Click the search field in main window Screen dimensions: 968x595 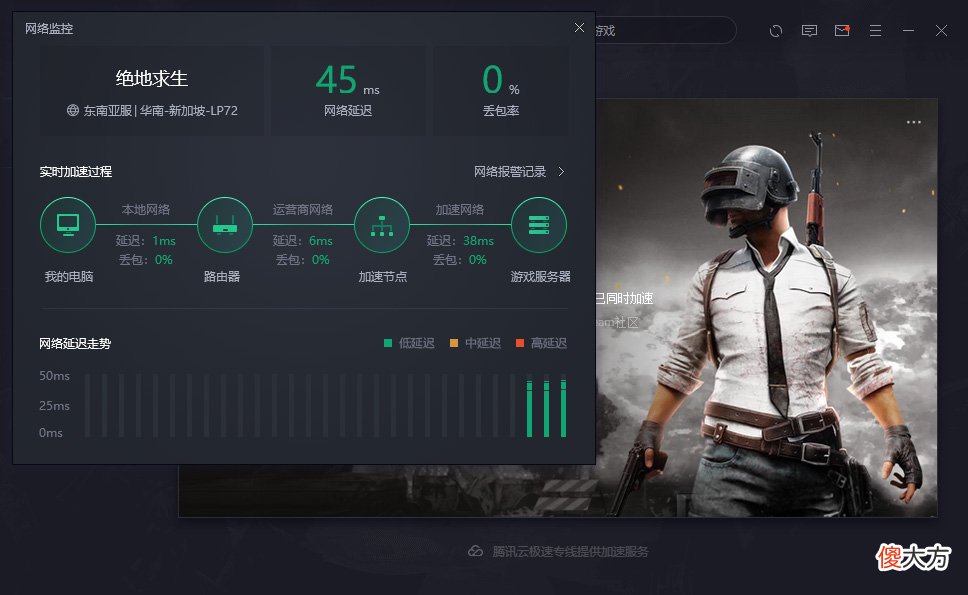(x=666, y=30)
